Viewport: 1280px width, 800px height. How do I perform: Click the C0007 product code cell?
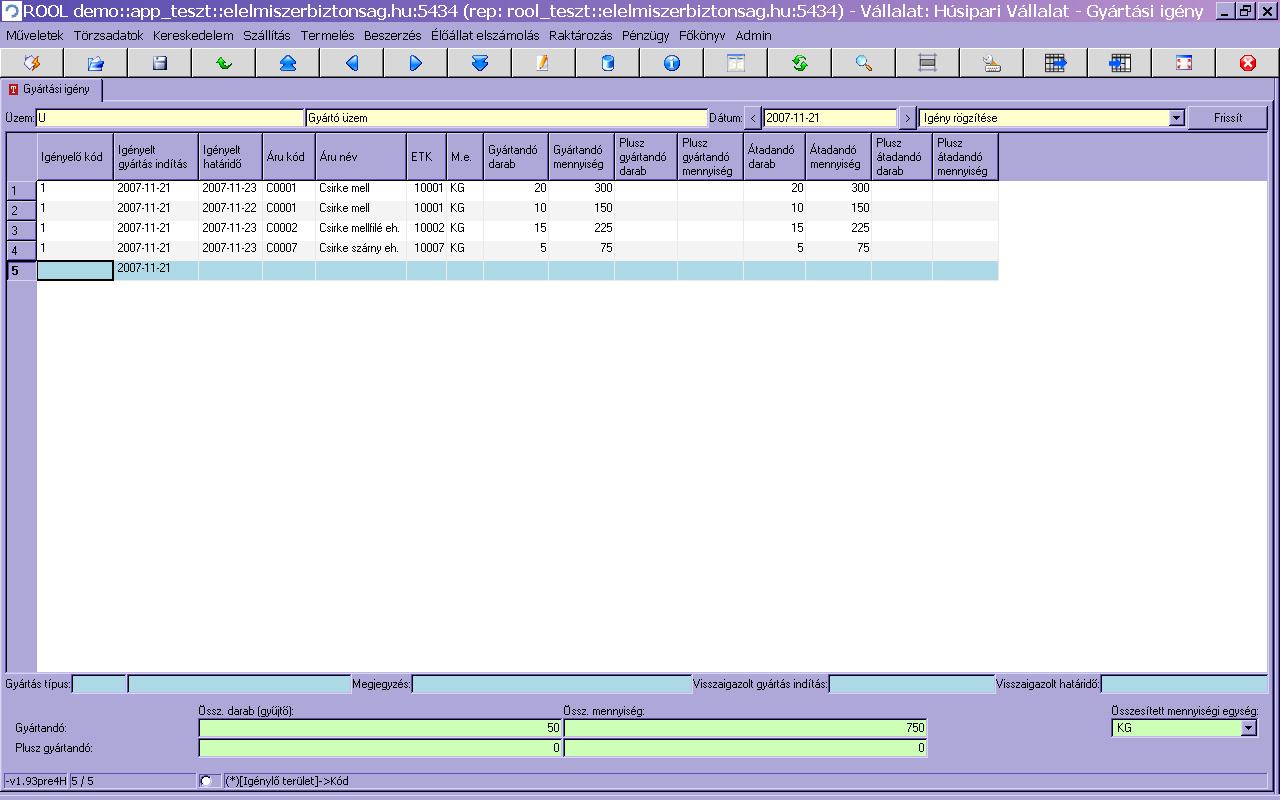(x=289, y=248)
